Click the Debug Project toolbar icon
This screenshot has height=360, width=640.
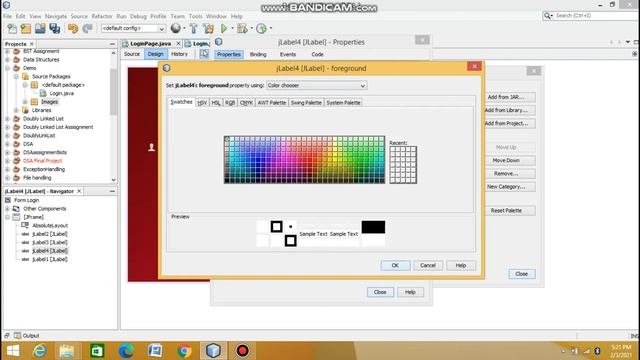[242, 29]
